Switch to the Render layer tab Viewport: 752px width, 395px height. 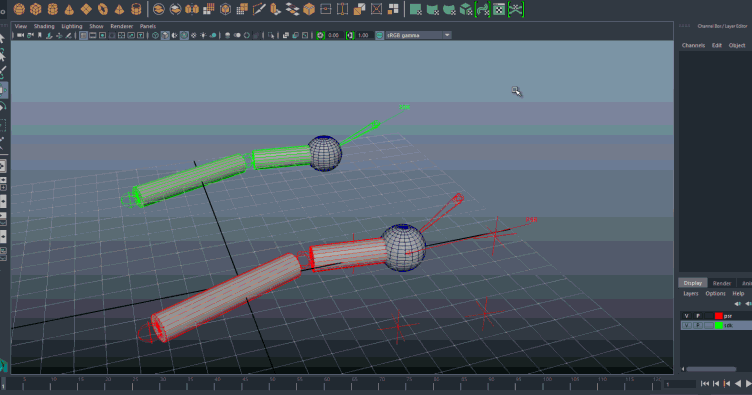(x=722, y=283)
